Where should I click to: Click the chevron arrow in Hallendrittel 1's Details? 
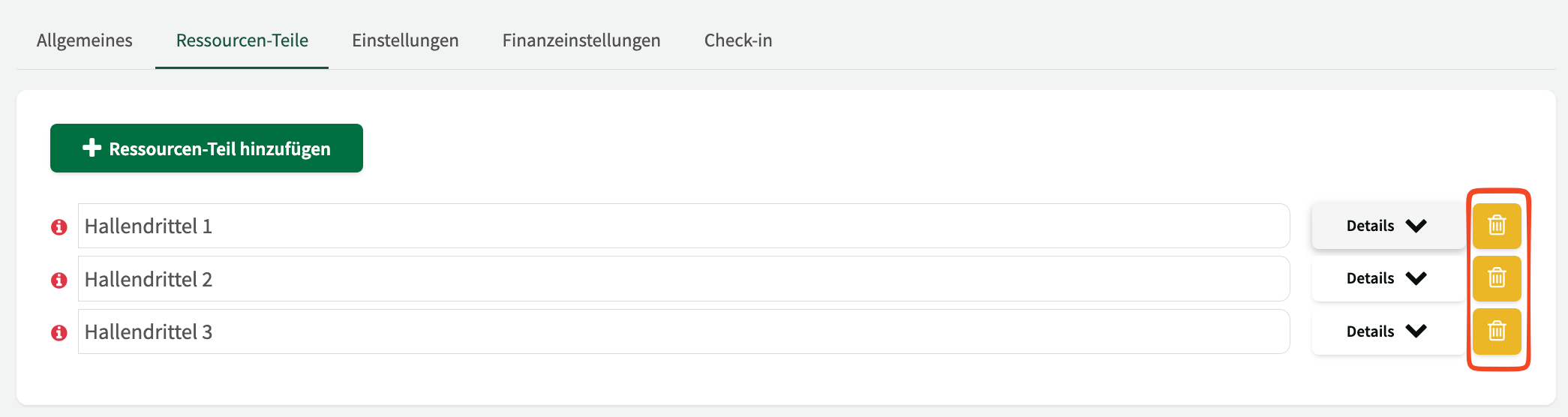(1416, 226)
